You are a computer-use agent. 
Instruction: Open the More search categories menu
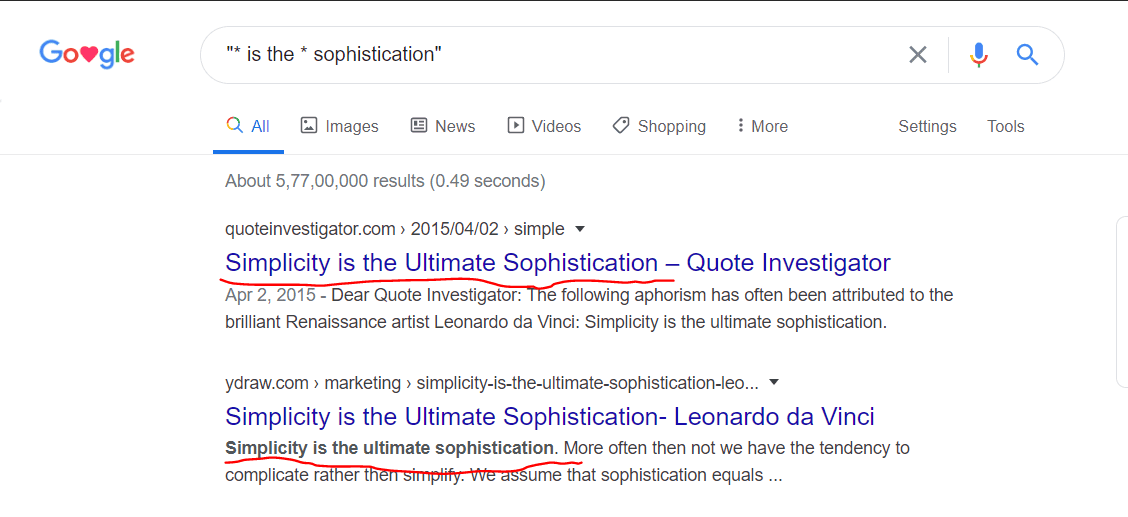(x=762, y=126)
